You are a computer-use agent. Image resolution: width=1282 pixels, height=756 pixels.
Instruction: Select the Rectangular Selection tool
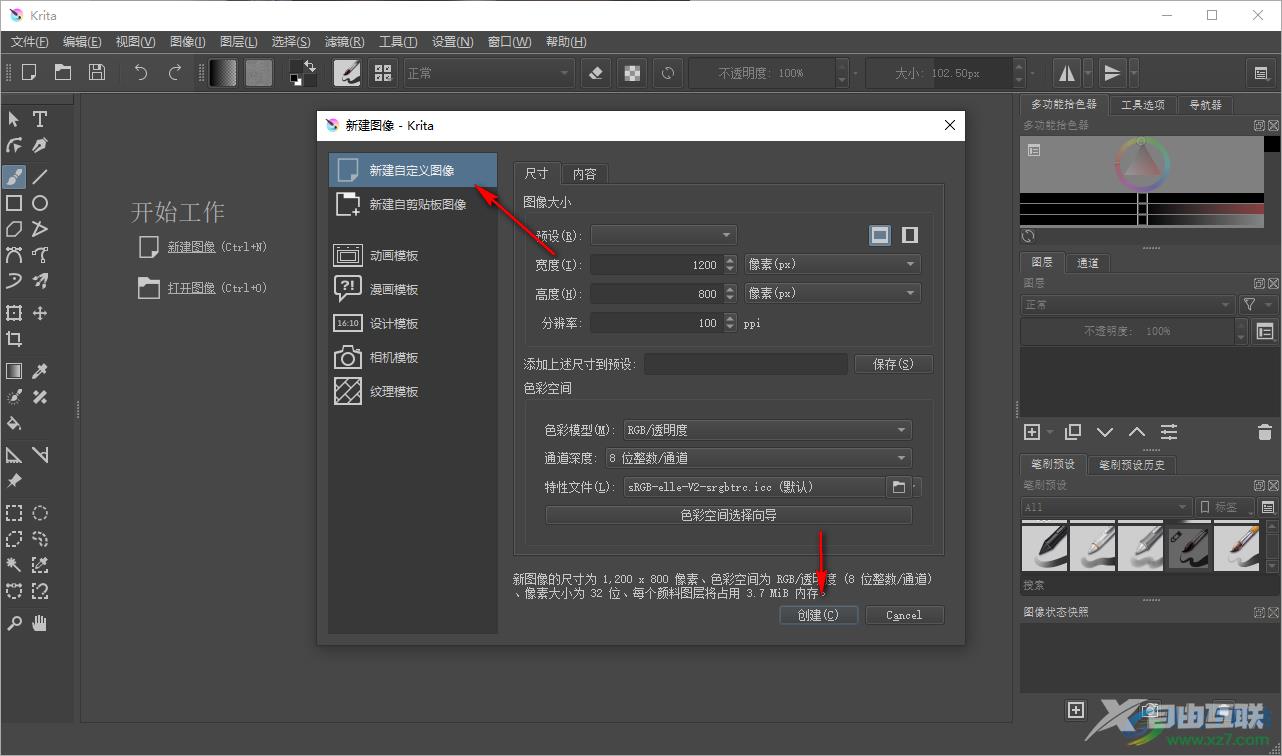click(14, 513)
